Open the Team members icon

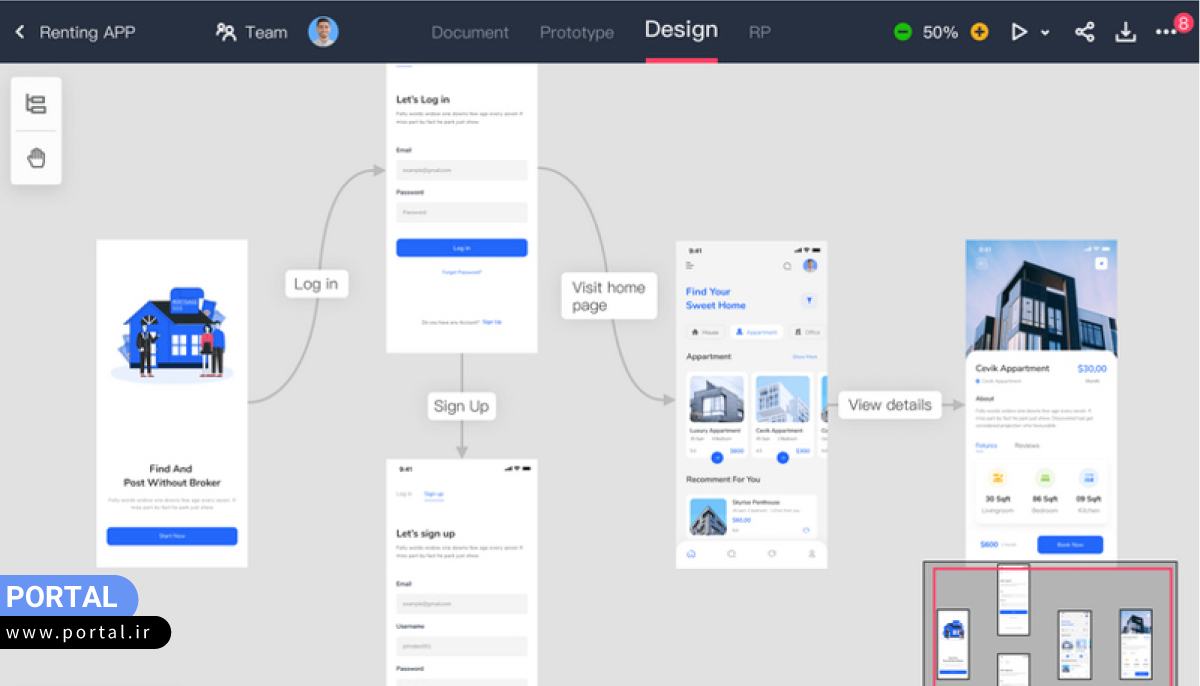click(x=226, y=32)
